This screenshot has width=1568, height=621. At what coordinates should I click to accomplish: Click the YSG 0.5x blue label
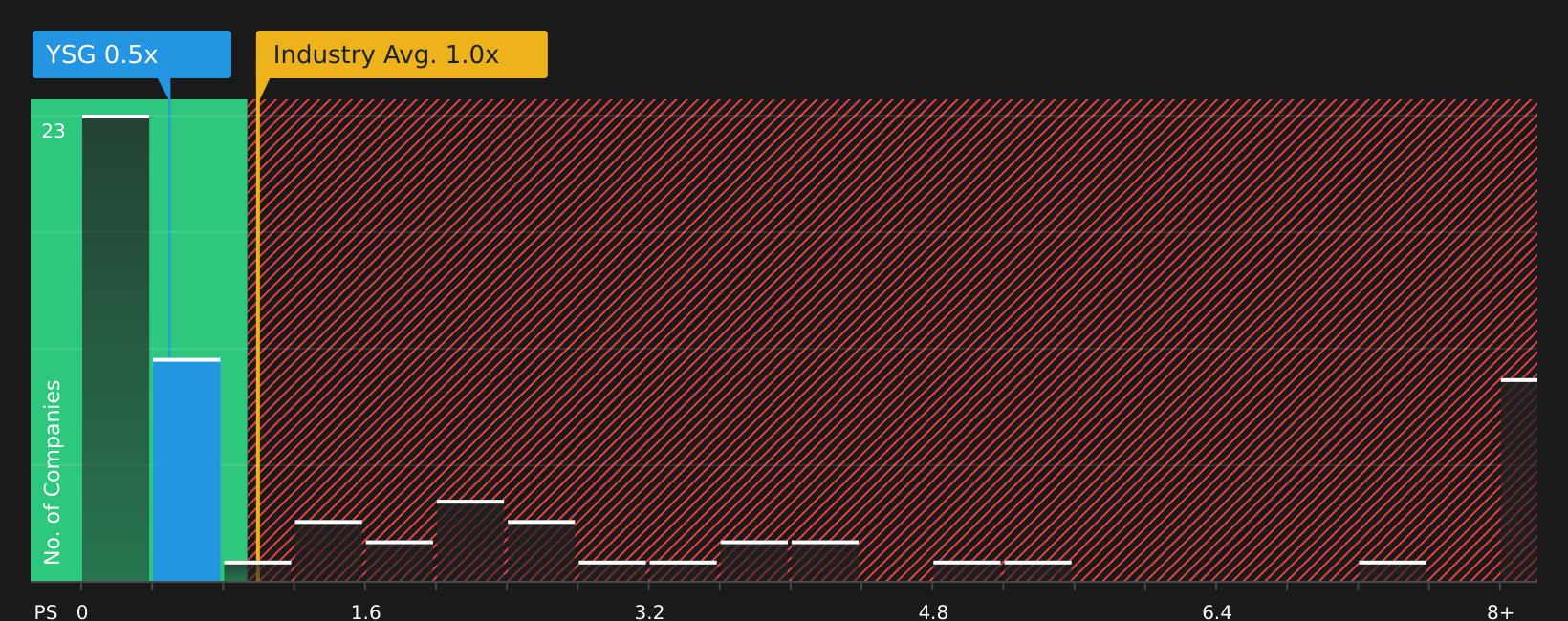pyautogui.click(x=132, y=54)
